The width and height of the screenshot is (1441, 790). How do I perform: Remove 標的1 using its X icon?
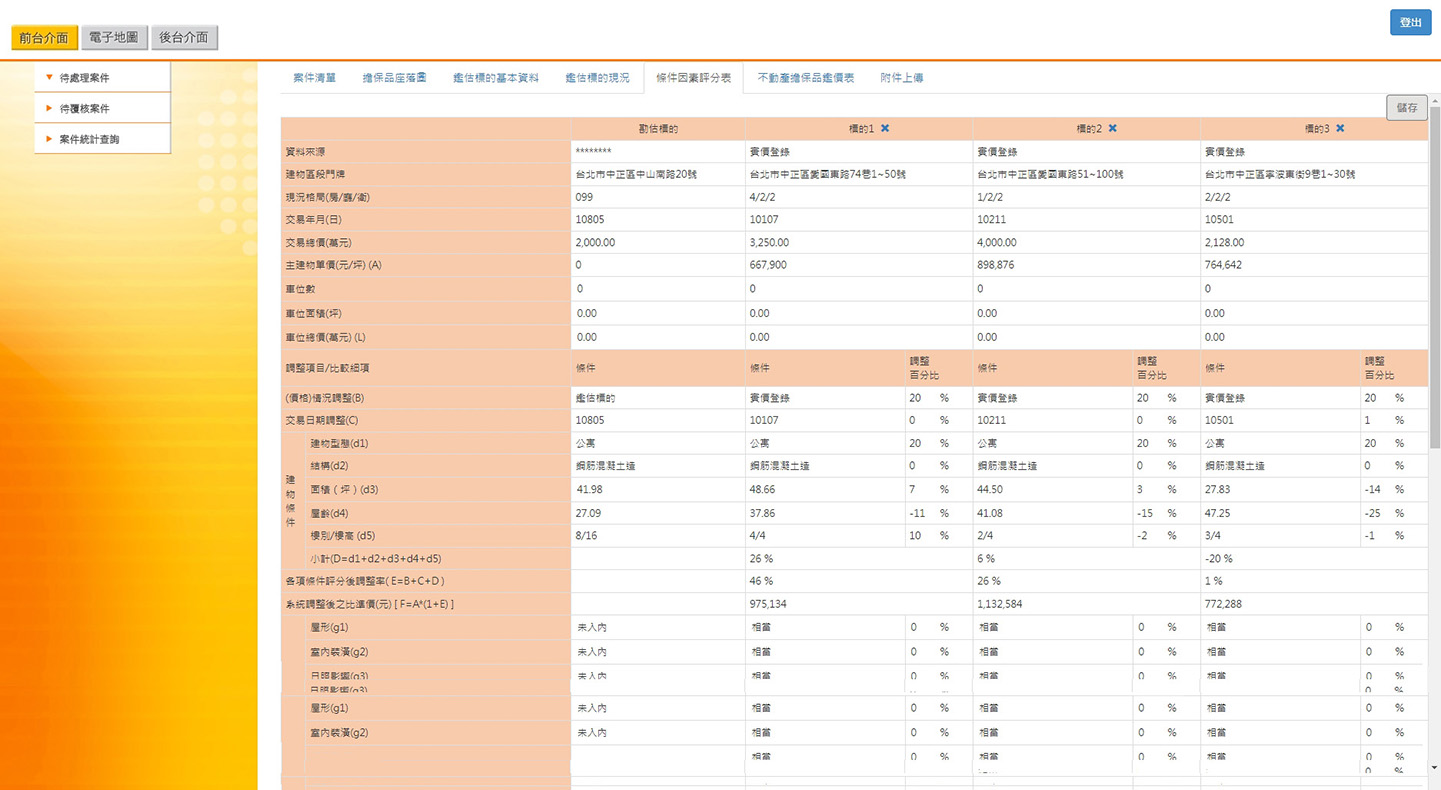tap(885, 129)
